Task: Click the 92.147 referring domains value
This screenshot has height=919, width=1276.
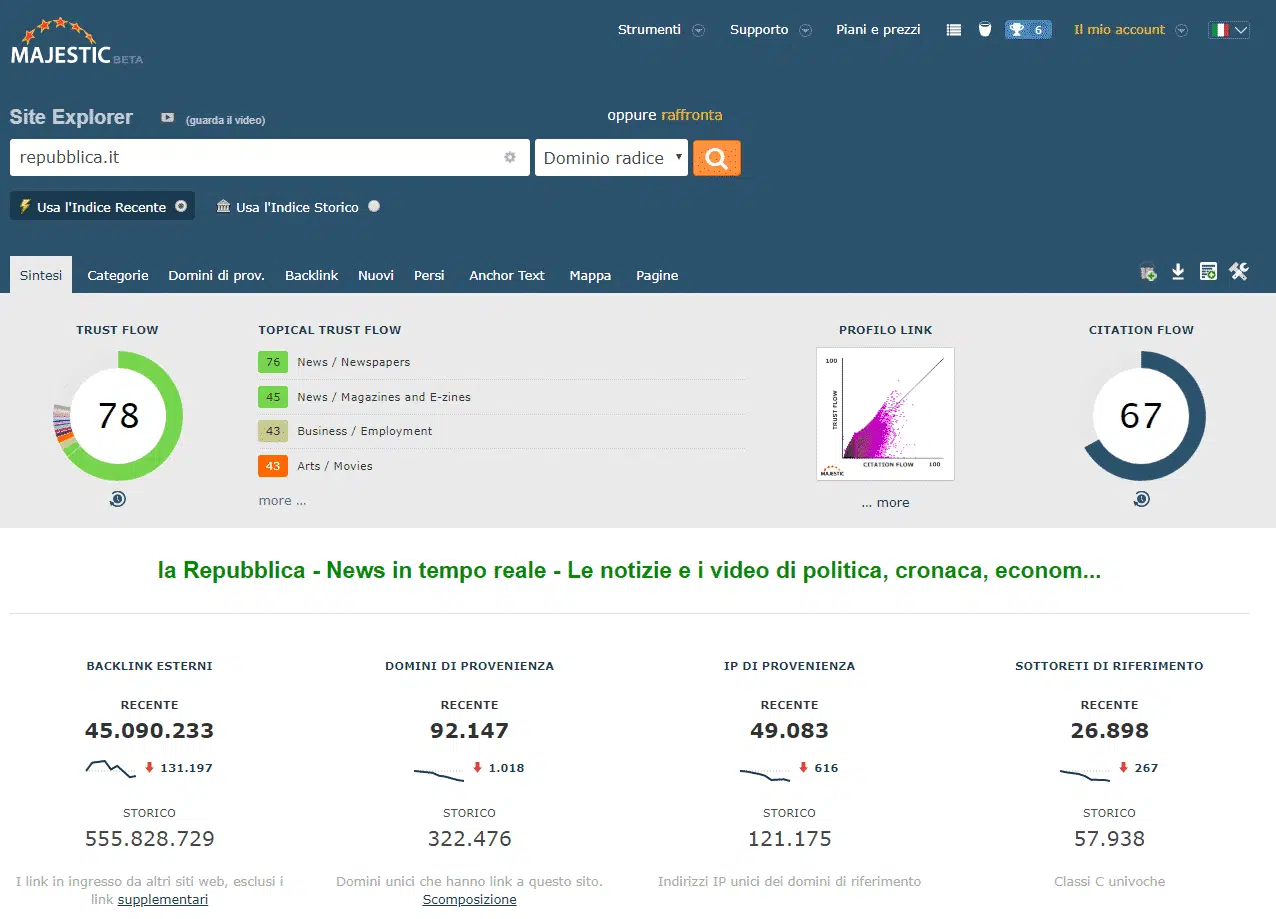Action: point(469,731)
